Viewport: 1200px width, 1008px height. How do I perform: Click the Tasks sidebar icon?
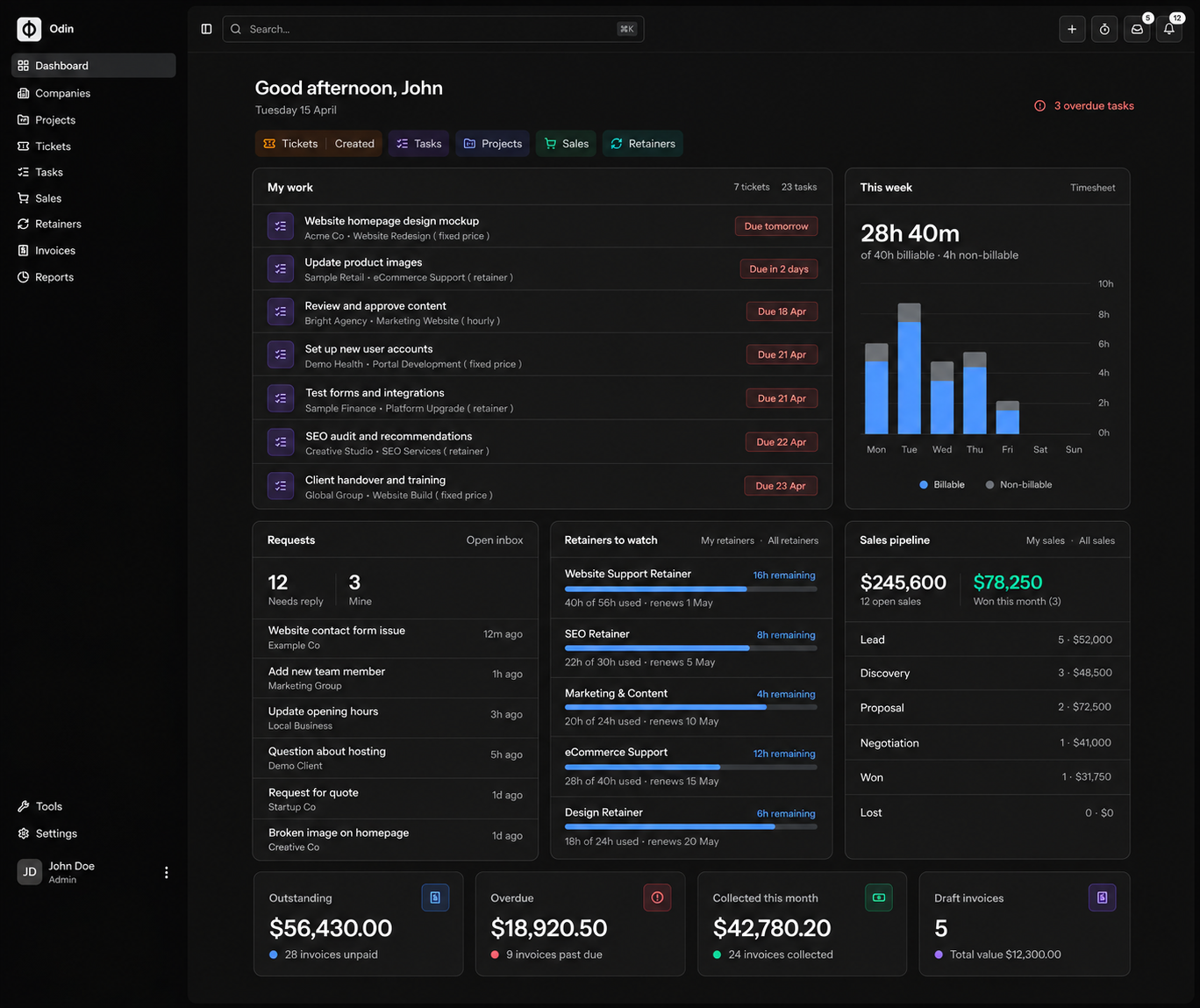[x=24, y=172]
